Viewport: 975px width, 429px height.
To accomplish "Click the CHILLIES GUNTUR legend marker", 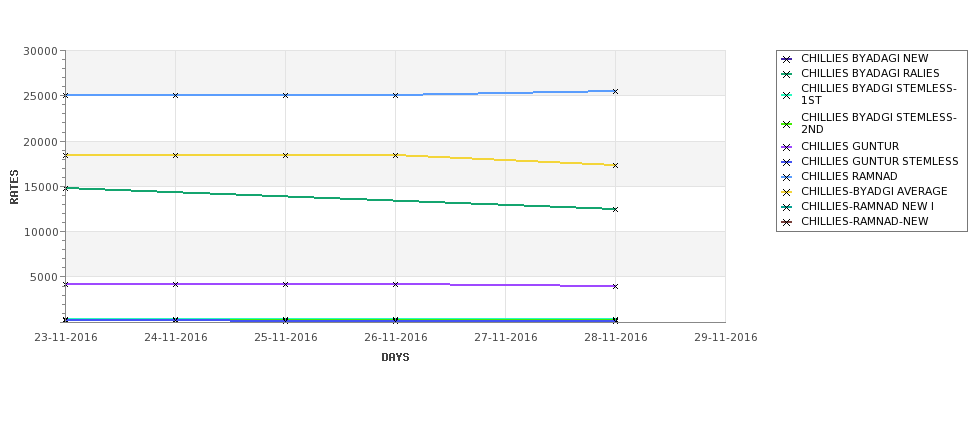I will coord(787,147).
